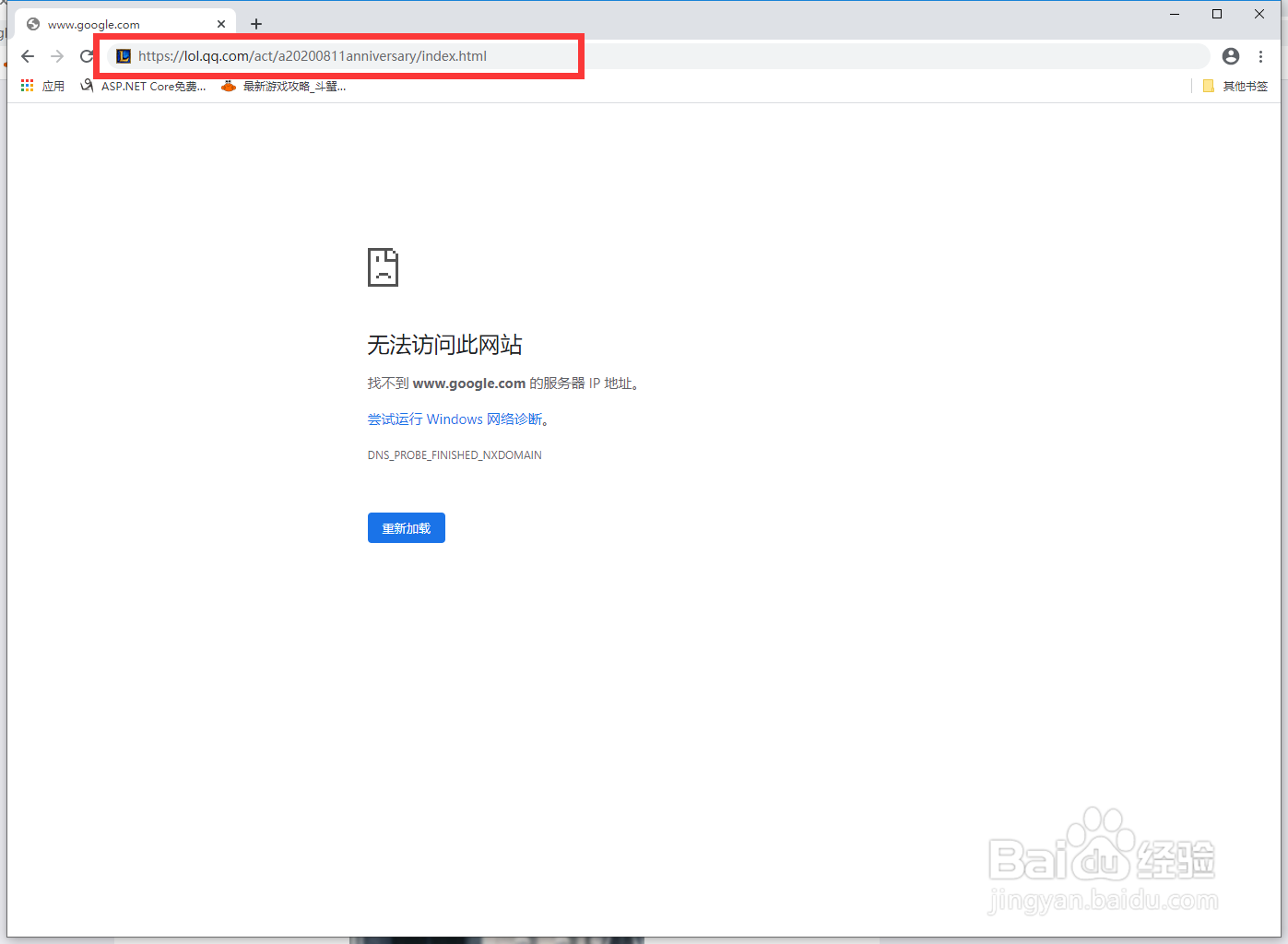Open the 最新游戏攻略_斗蟹 bookmark
1288x944 pixels.
[284, 86]
